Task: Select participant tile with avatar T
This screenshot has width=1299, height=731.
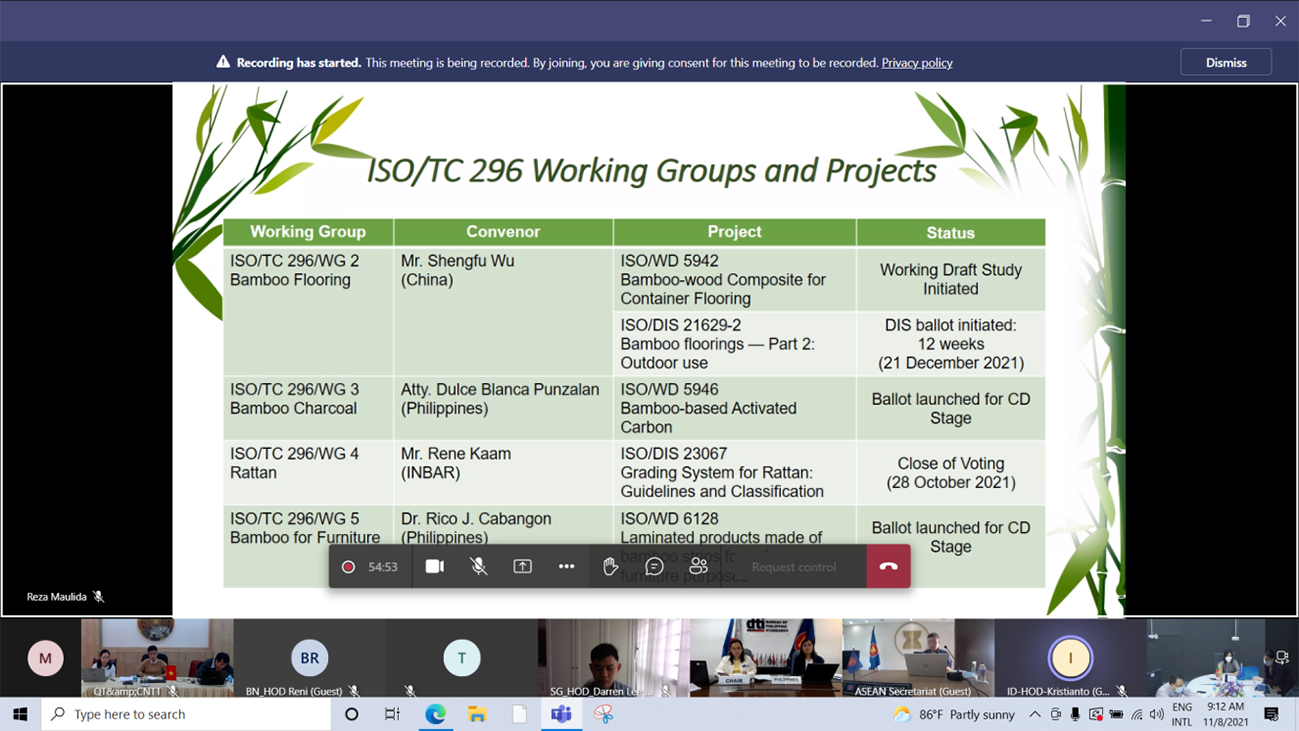Action: click(x=461, y=658)
